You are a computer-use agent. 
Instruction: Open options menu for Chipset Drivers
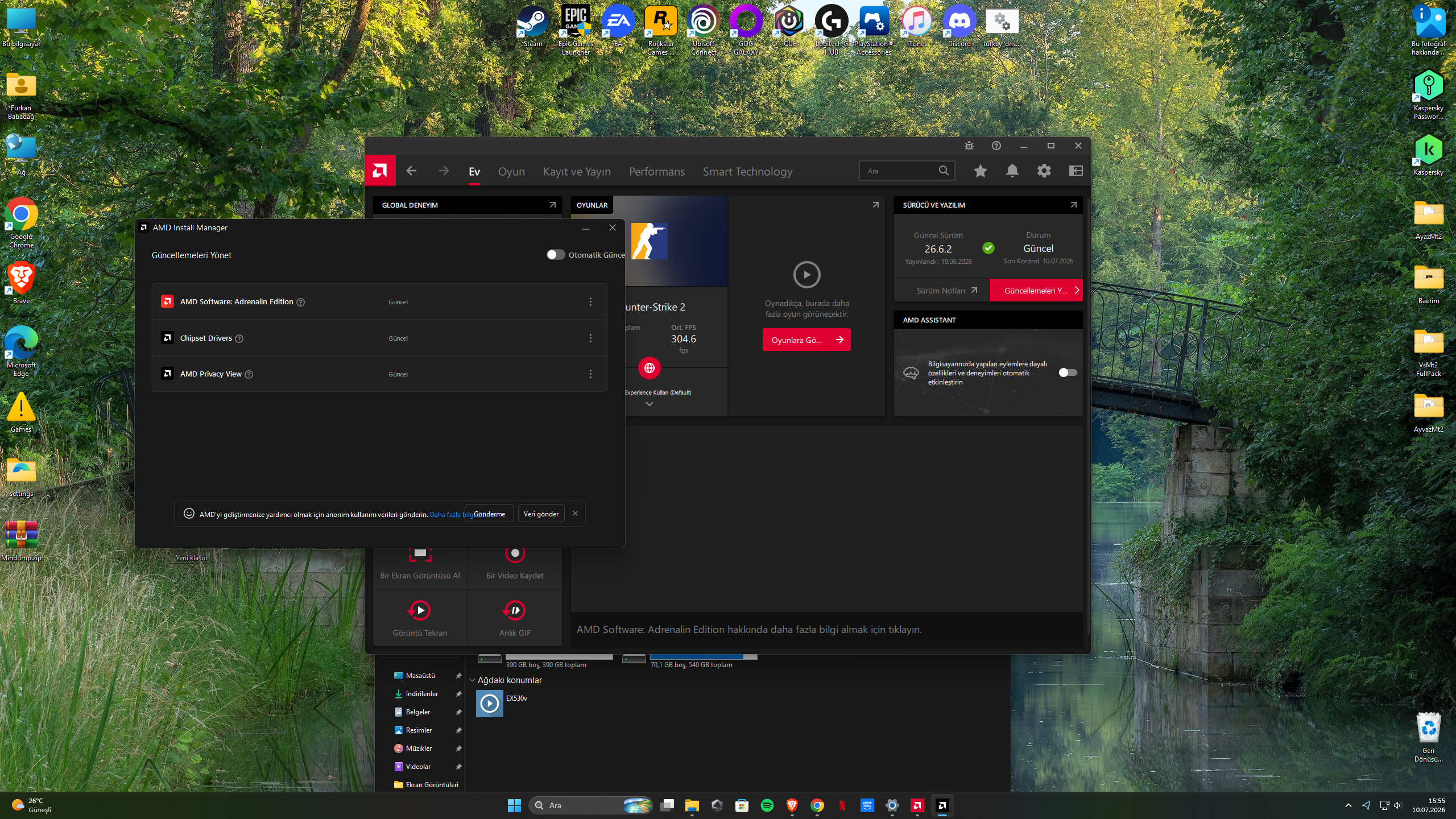click(x=590, y=338)
